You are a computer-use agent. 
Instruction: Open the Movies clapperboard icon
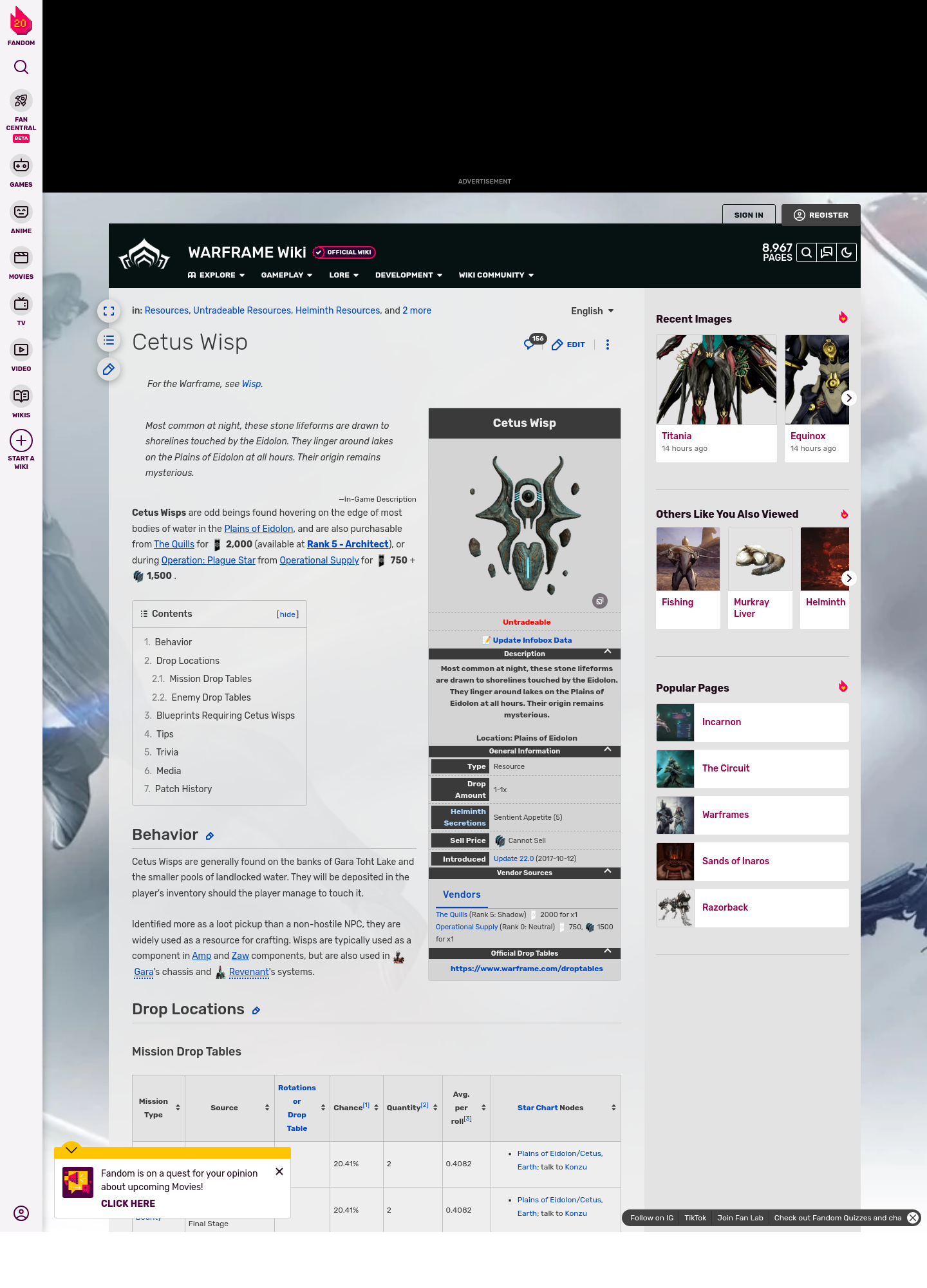point(21,258)
